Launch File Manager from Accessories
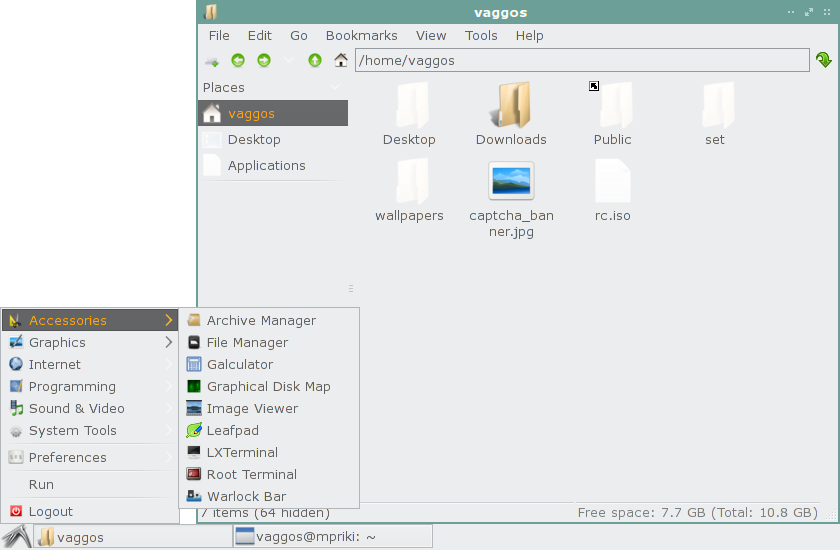Viewport: 840px width, 550px height. tap(269, 342)
